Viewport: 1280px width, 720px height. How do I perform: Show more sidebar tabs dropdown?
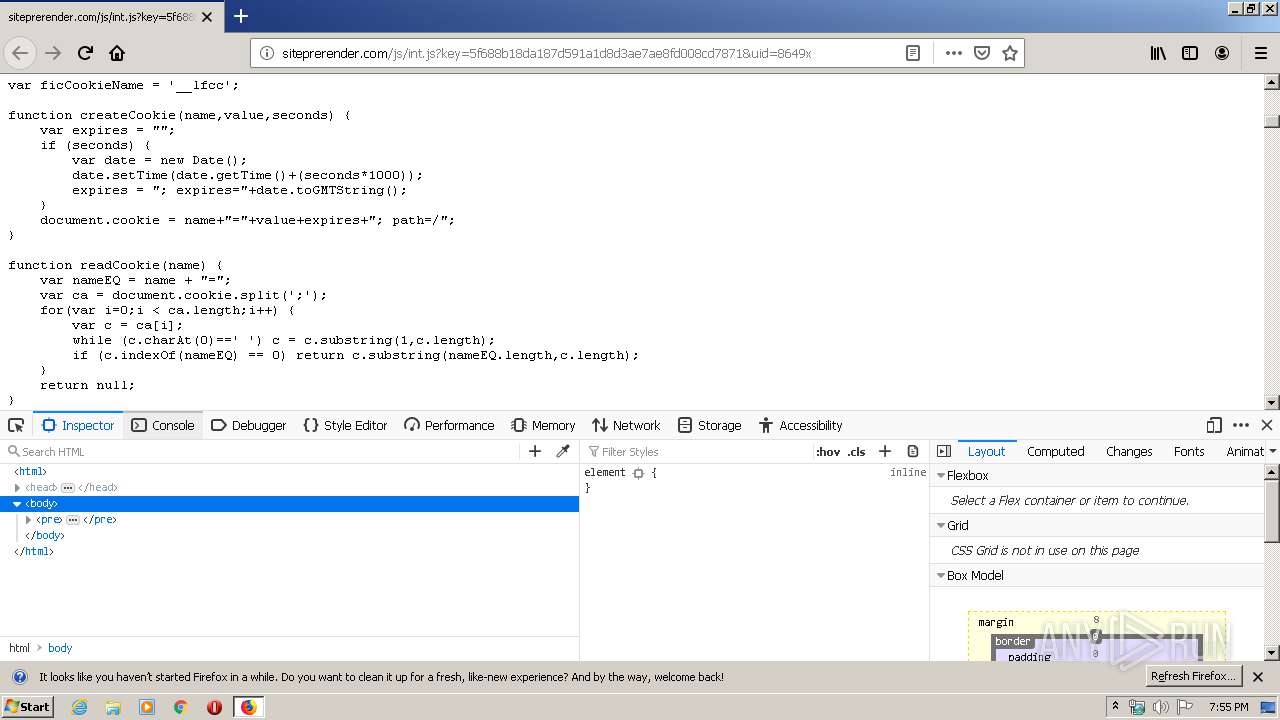1272,451
